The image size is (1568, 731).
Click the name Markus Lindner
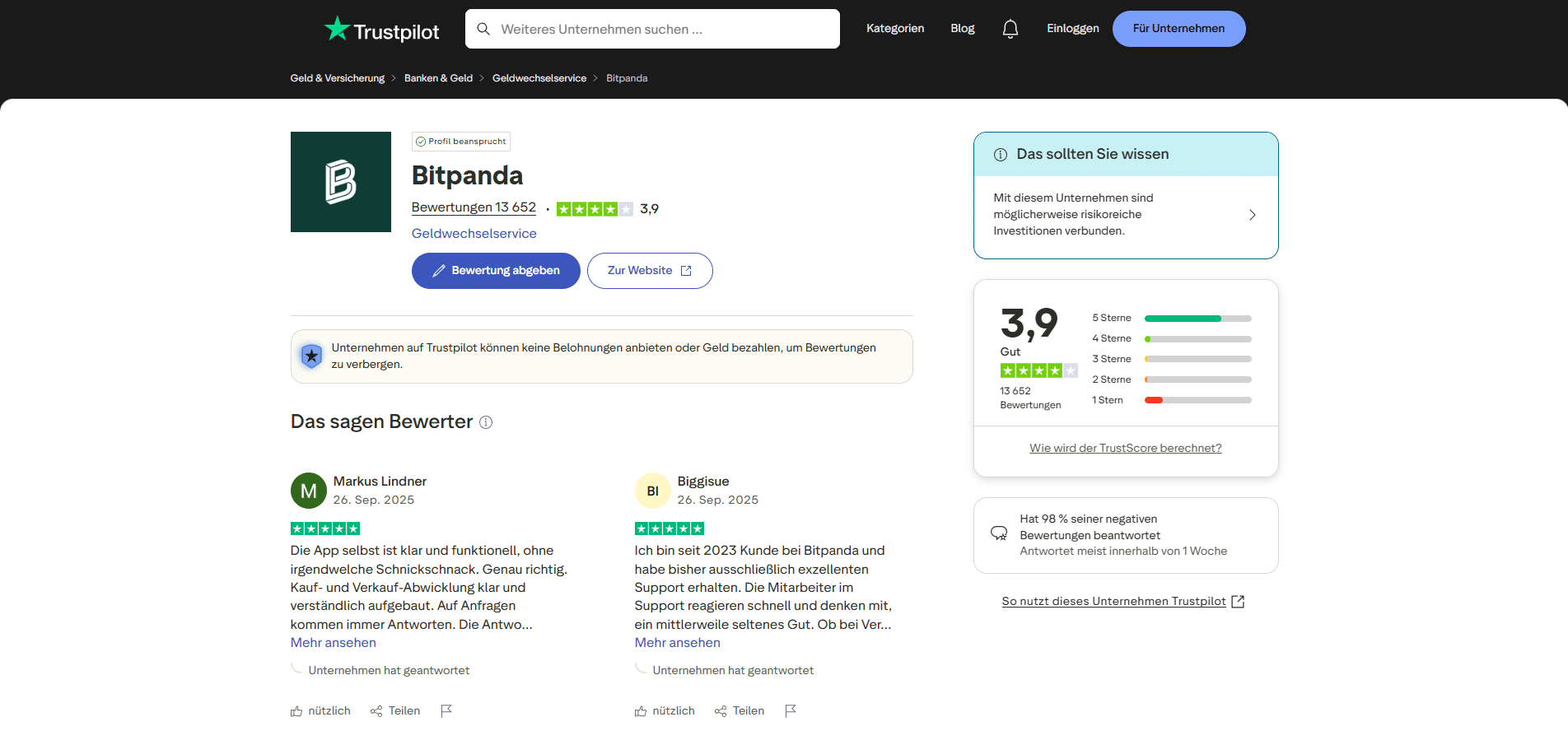(x=380, y=482)
